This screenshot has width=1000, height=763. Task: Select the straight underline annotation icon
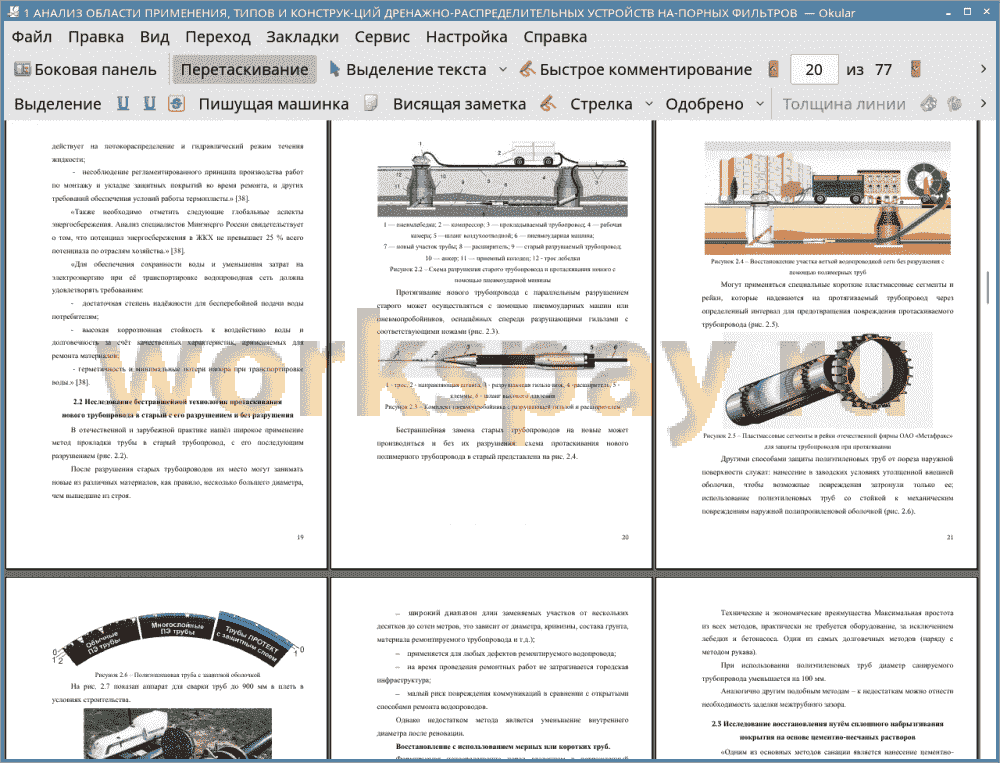(123, 104)
